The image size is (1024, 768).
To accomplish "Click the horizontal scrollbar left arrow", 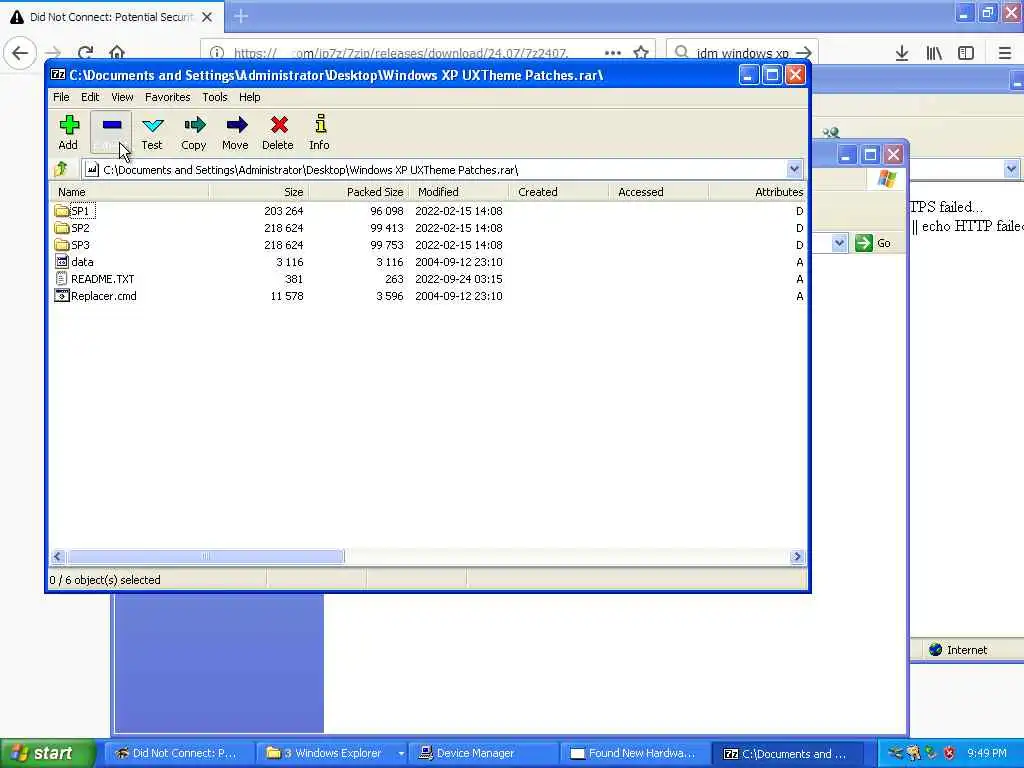I will (x=57, y=556).
